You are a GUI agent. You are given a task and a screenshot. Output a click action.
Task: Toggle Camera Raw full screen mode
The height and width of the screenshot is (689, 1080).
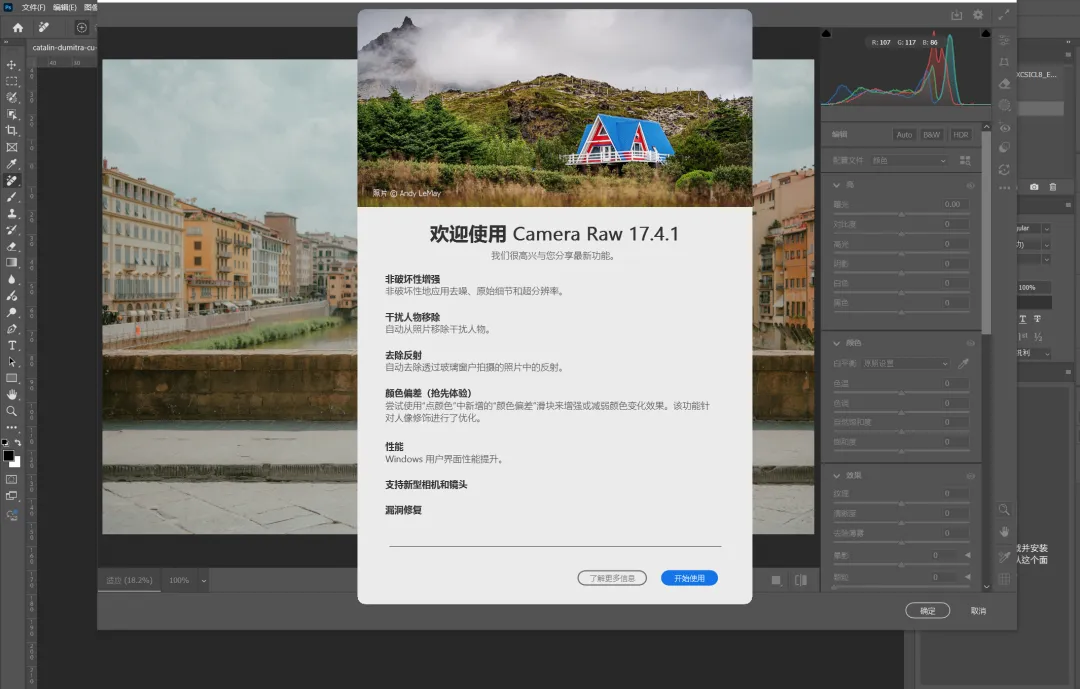pyautogui.click(x=1004, y=14)
